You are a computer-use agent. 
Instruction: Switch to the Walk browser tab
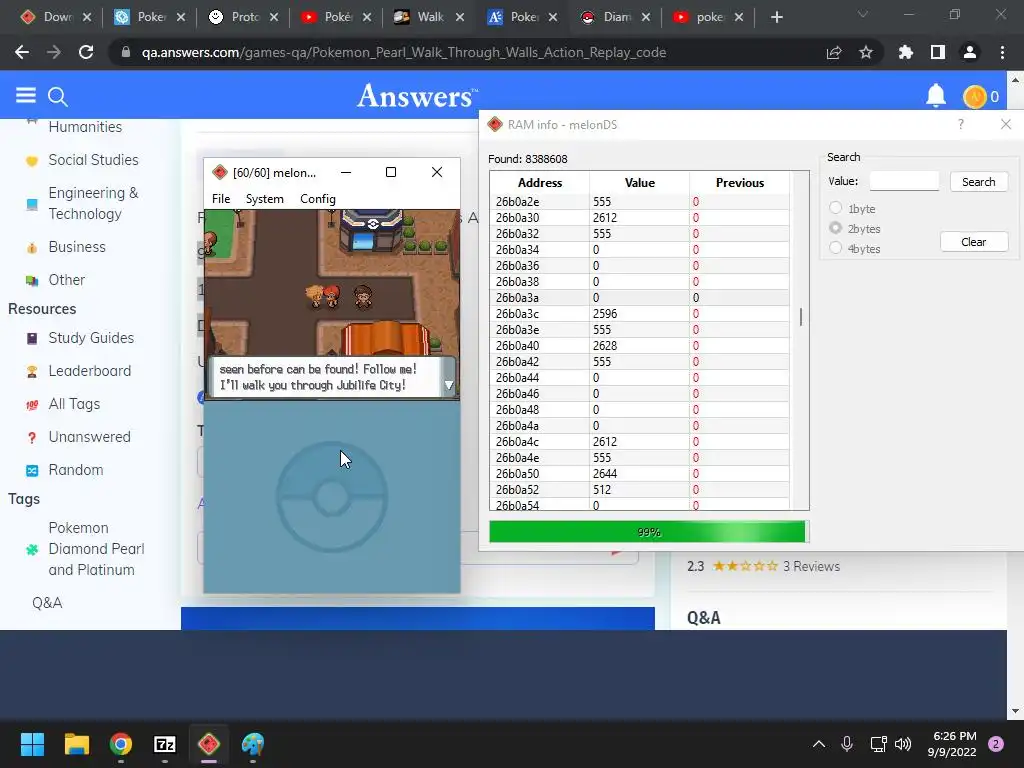tap(428, 17)
